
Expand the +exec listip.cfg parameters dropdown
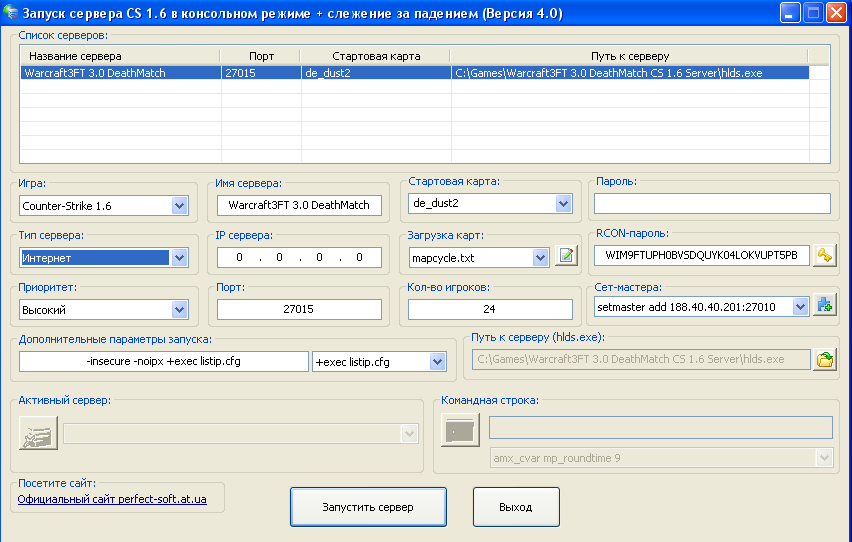pyautogui.click(x=437, y=361)
